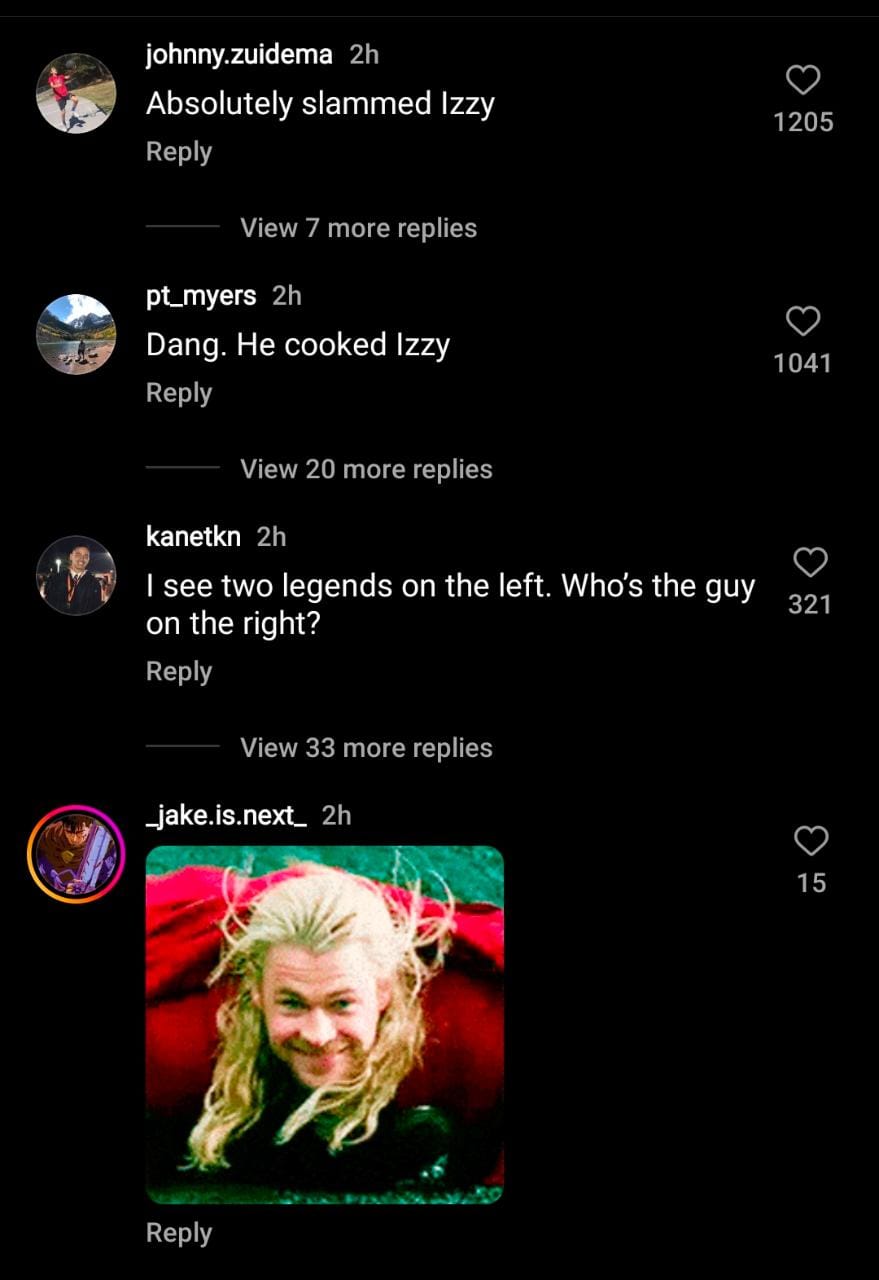Screen dimensions: 879x1280
Task: Reply to the _jake.is.next_ GIF comment
Action: (179, 1233)
